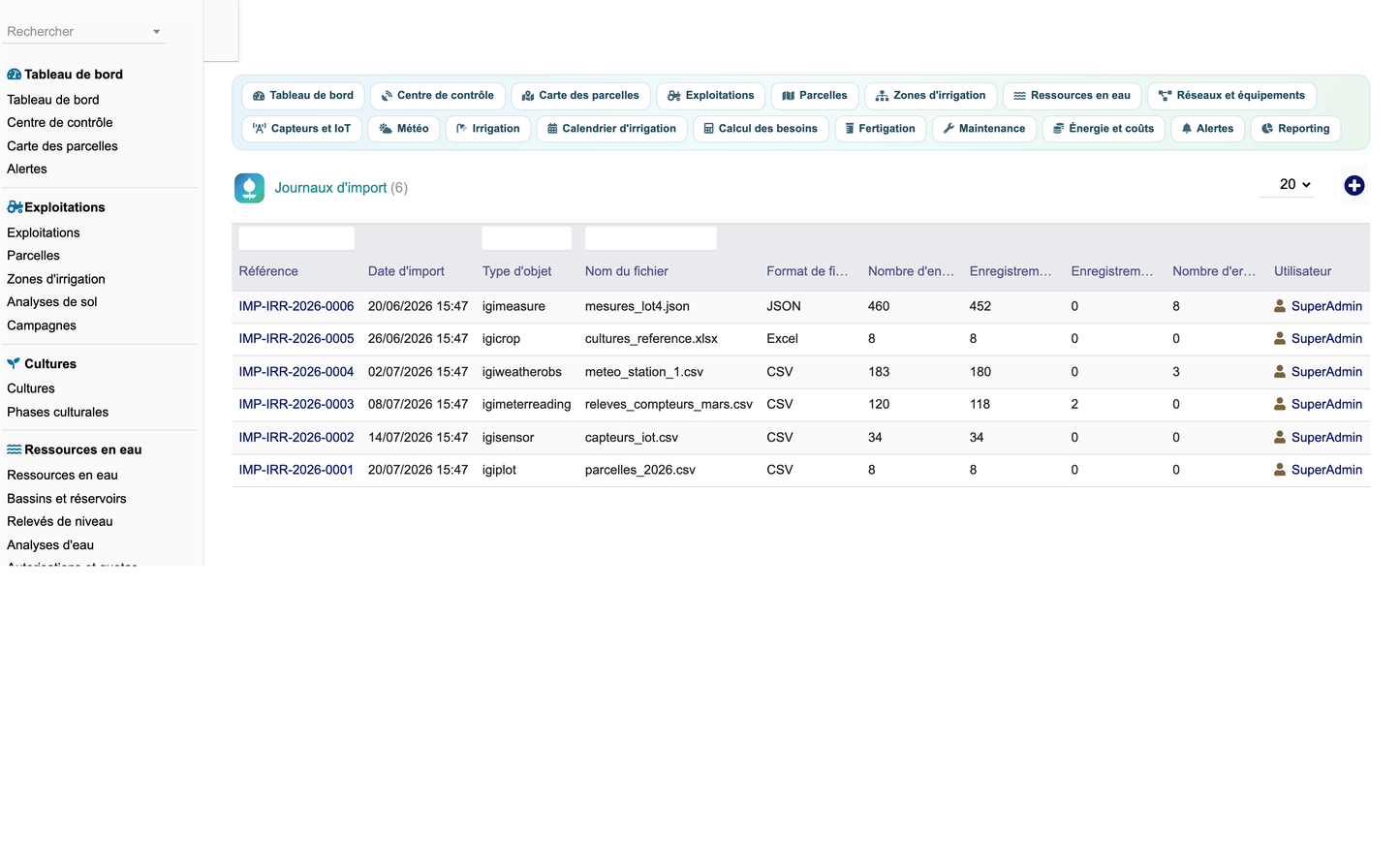Click the cultures_reference.xlsx file name
This screenshot has height=866, width=1400.
[651, 339]
